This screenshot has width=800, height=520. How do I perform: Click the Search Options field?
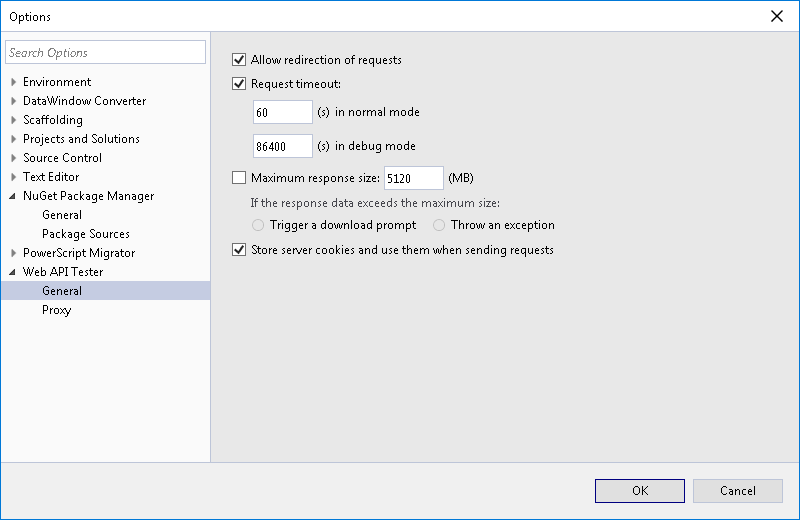click(105, 52)
